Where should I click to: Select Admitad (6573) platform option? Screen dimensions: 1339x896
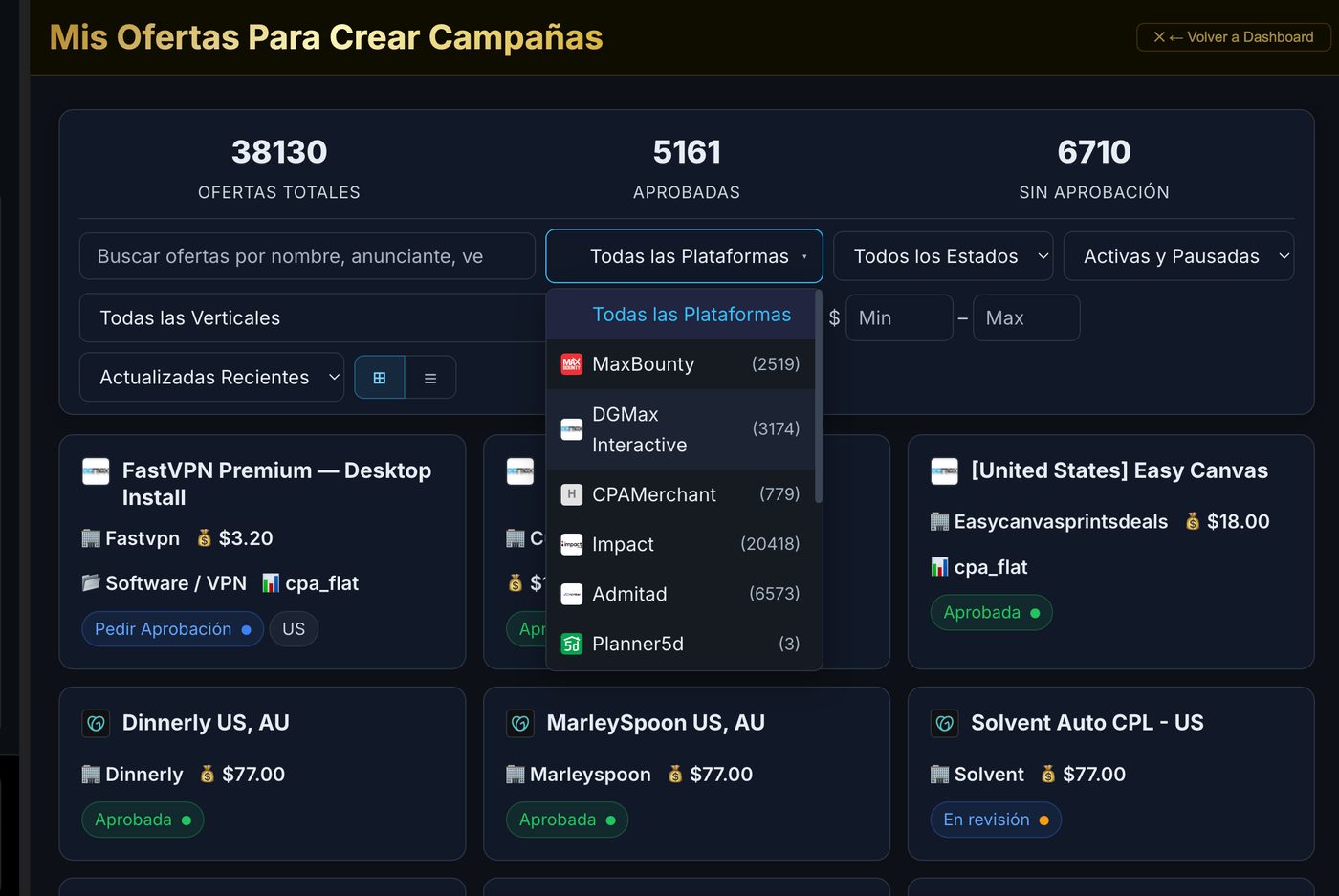(681, 594)
